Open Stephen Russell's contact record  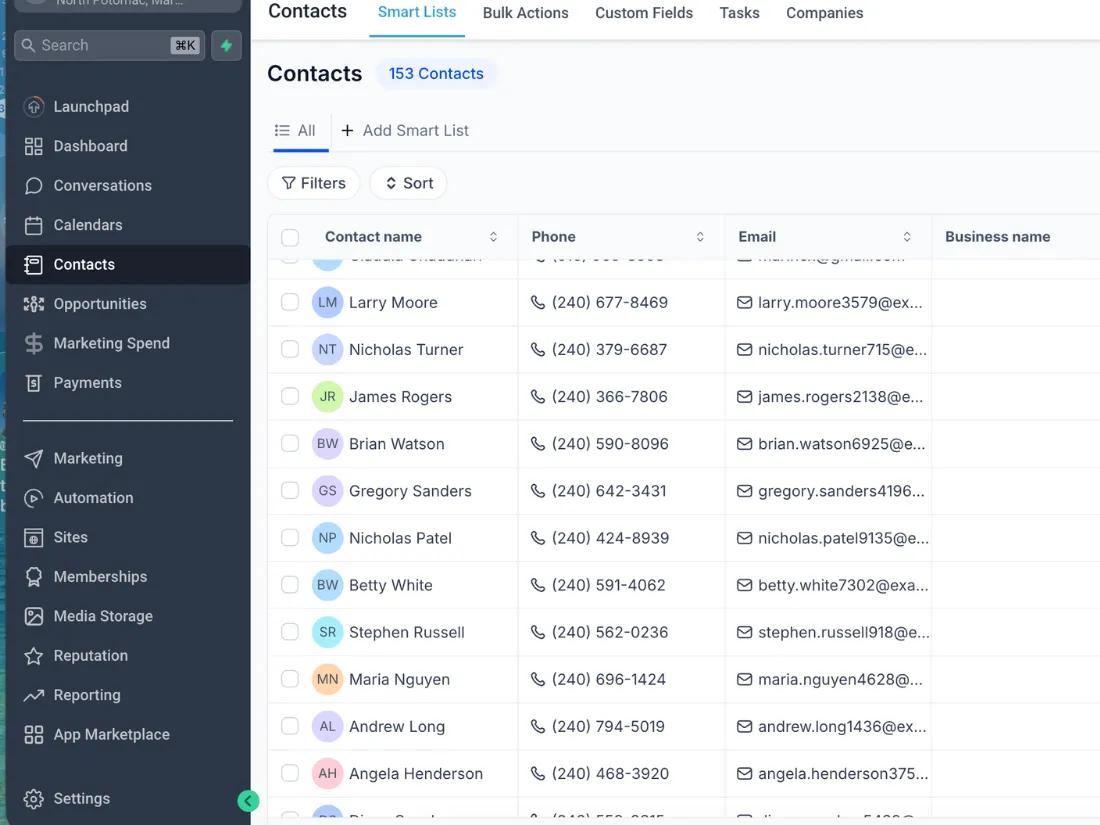click(407, 632)
